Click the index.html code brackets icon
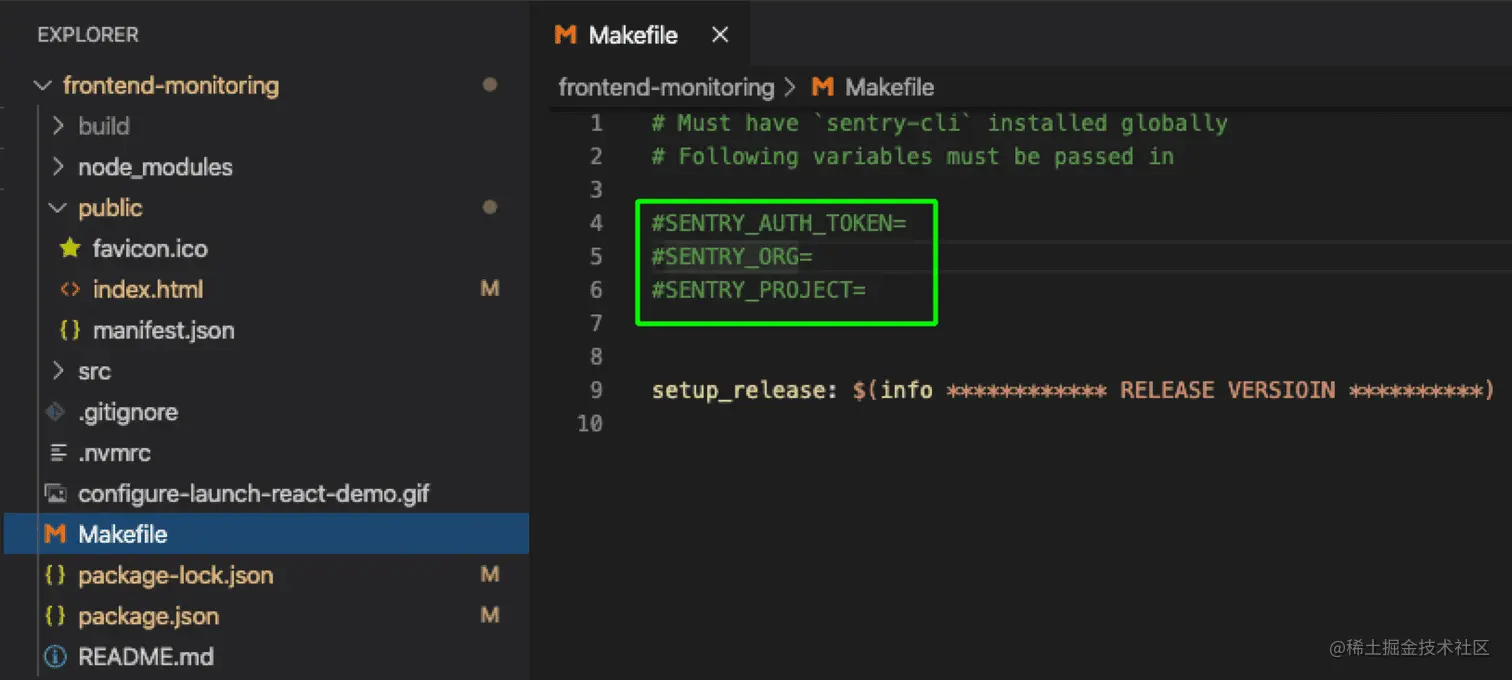The height and width of the screenshot is (680, 1512). pos(69,289)
